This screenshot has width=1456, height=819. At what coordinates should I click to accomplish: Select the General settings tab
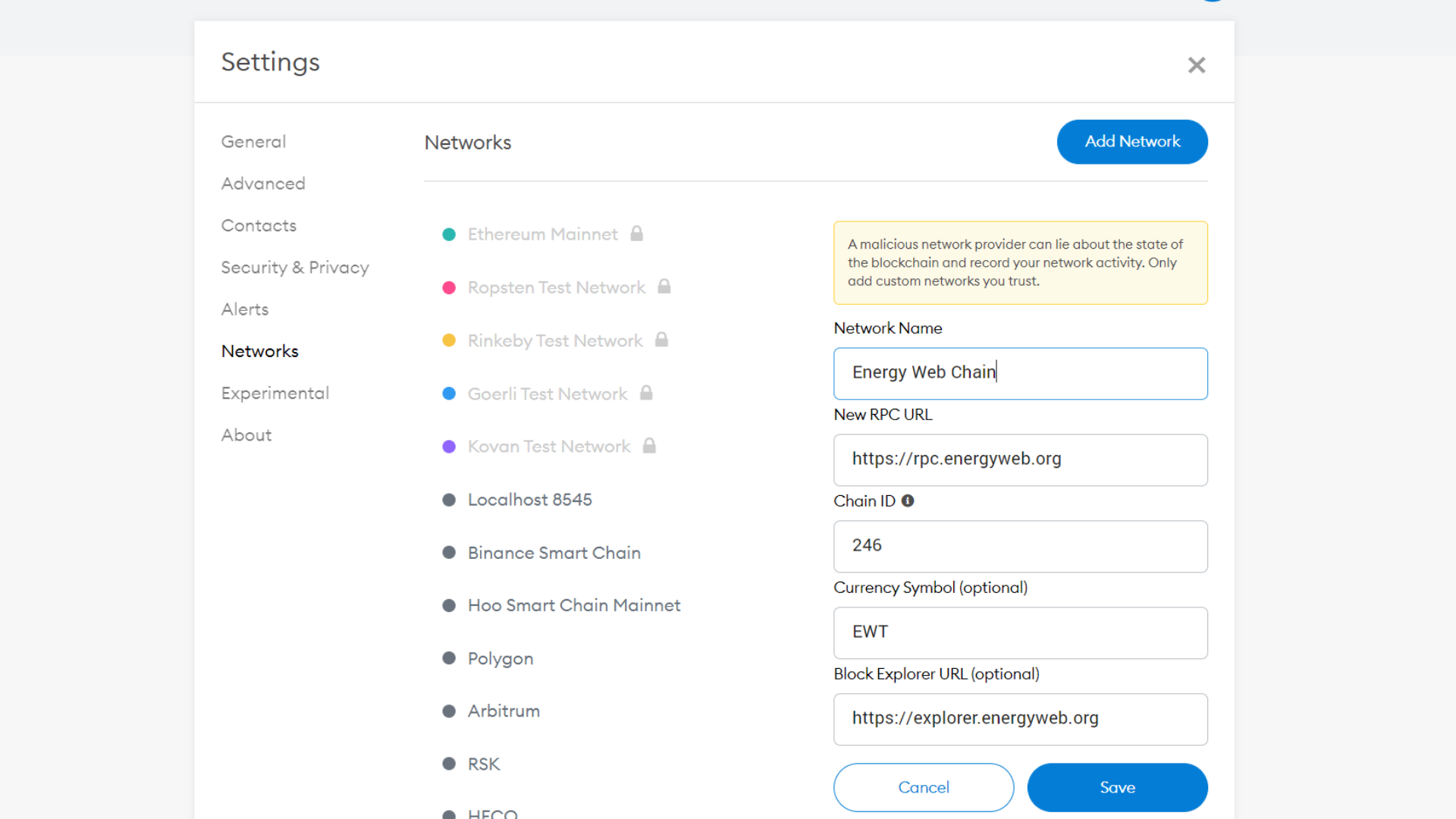tap(253, 141)
